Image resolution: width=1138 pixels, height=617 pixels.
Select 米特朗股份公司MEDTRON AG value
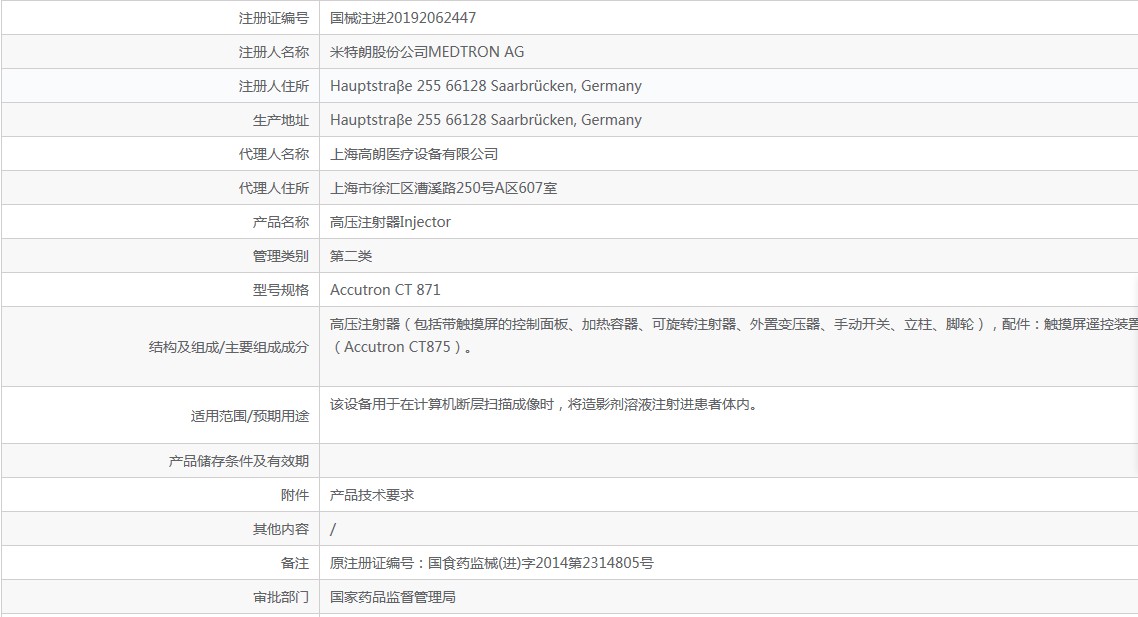(x=427, y=52)
